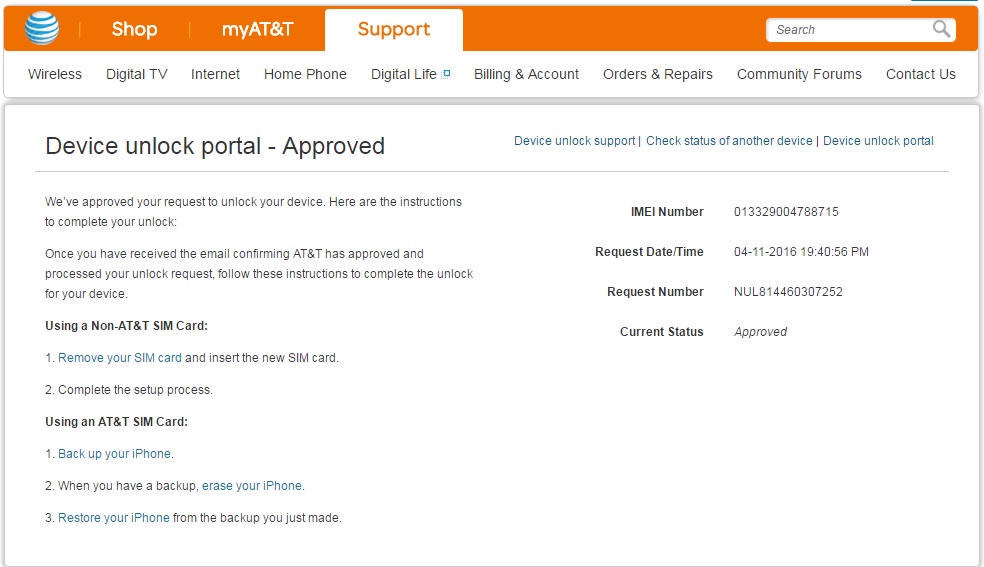The image size is (984, 567).
Task: Check status of another device
Action: (x=729, y=141)
